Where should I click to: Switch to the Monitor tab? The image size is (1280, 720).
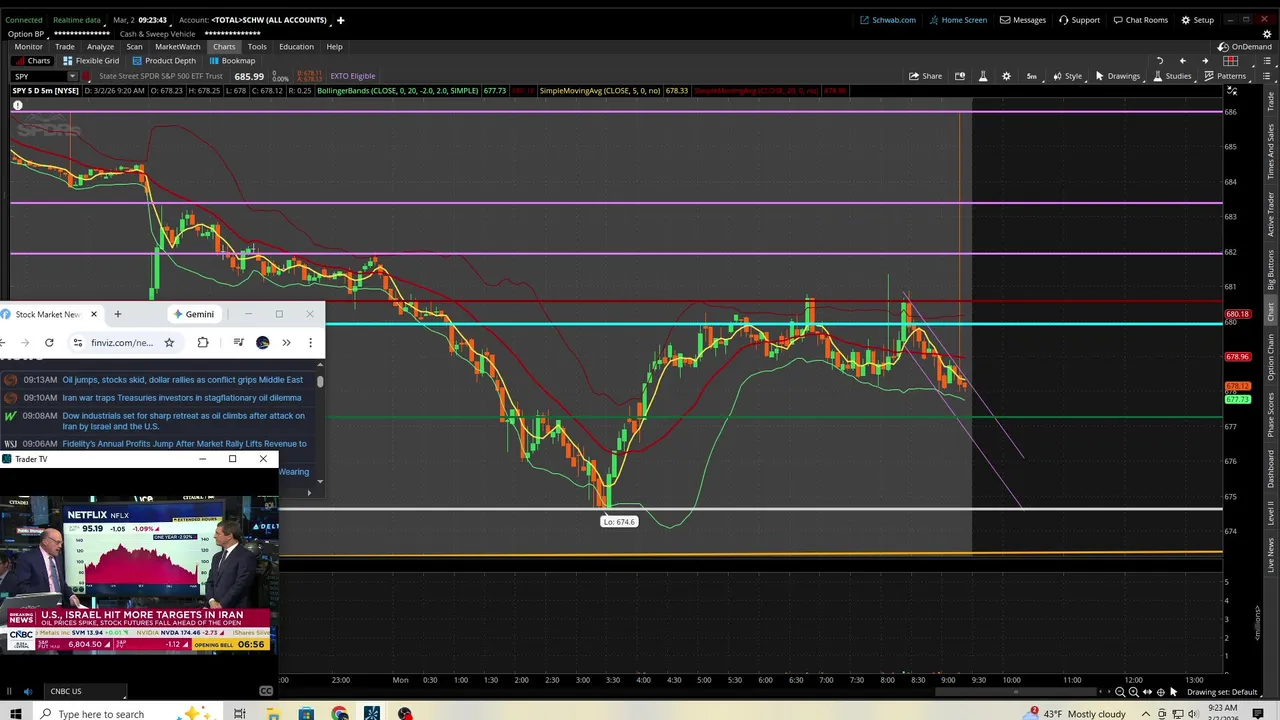[x=28, y=47]
